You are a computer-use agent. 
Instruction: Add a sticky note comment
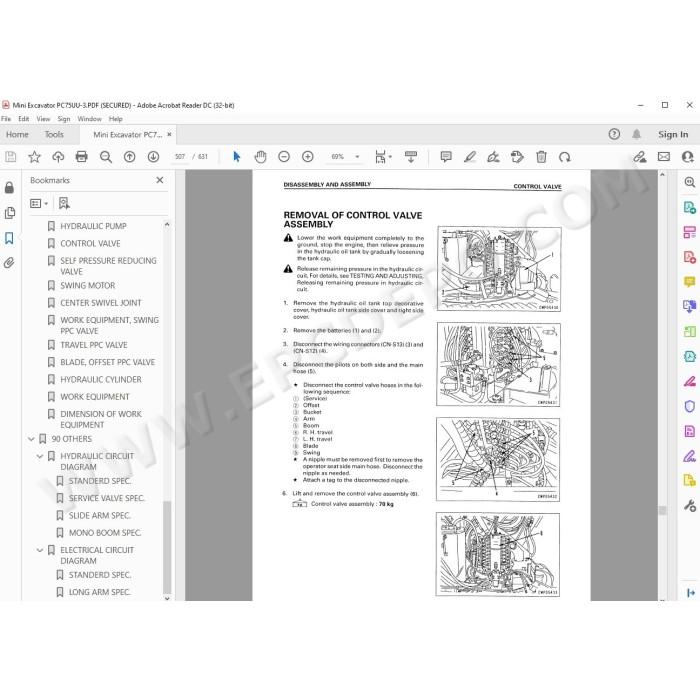446,157
